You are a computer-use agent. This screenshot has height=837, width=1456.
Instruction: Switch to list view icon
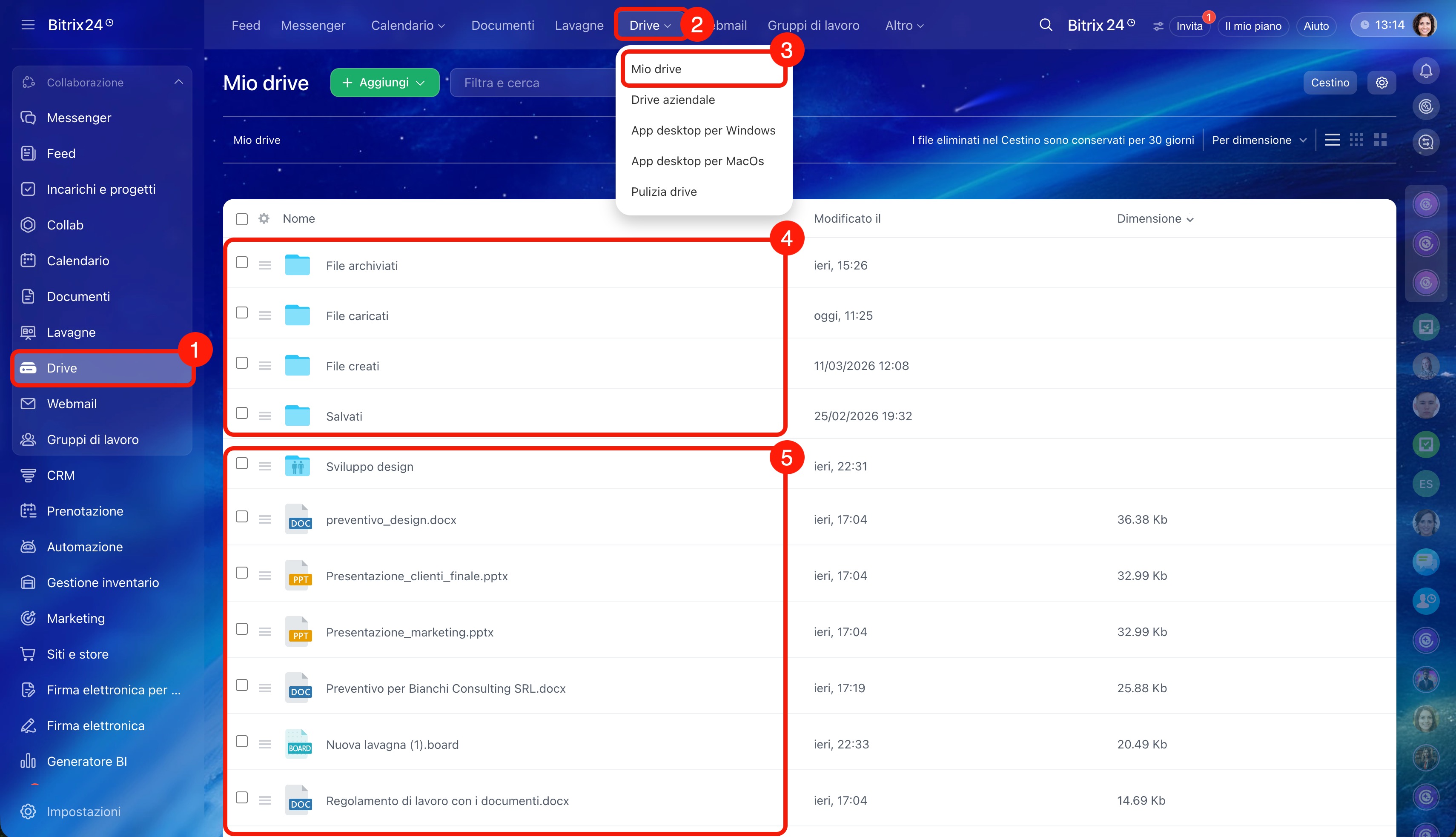[1332, 140]
